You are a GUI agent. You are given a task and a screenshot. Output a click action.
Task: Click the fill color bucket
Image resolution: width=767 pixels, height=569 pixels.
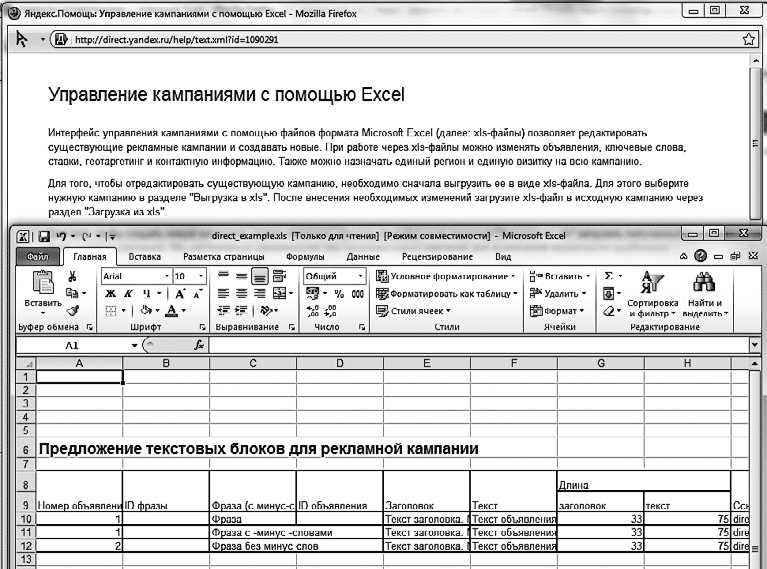[146, 310]
